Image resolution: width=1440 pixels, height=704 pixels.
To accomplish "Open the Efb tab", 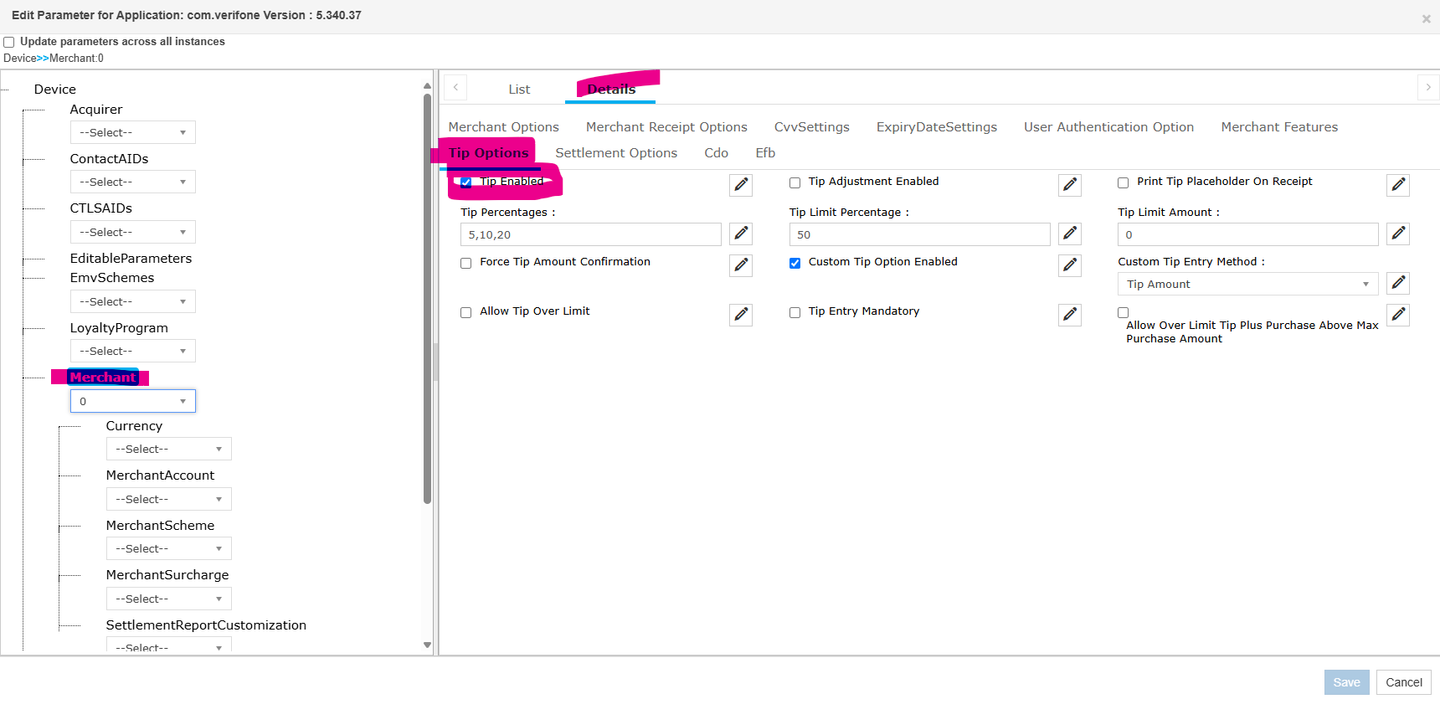I will click(765, 153).
